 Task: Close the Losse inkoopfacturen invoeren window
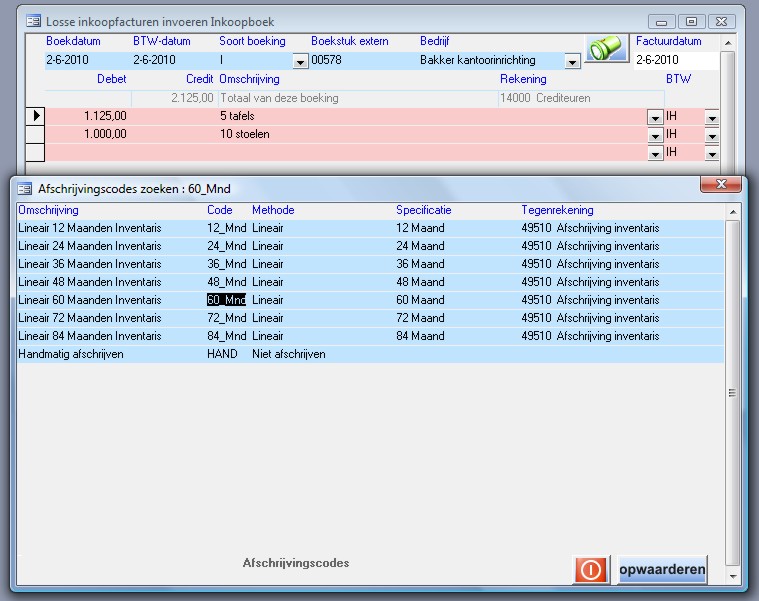tap(721, 22)
